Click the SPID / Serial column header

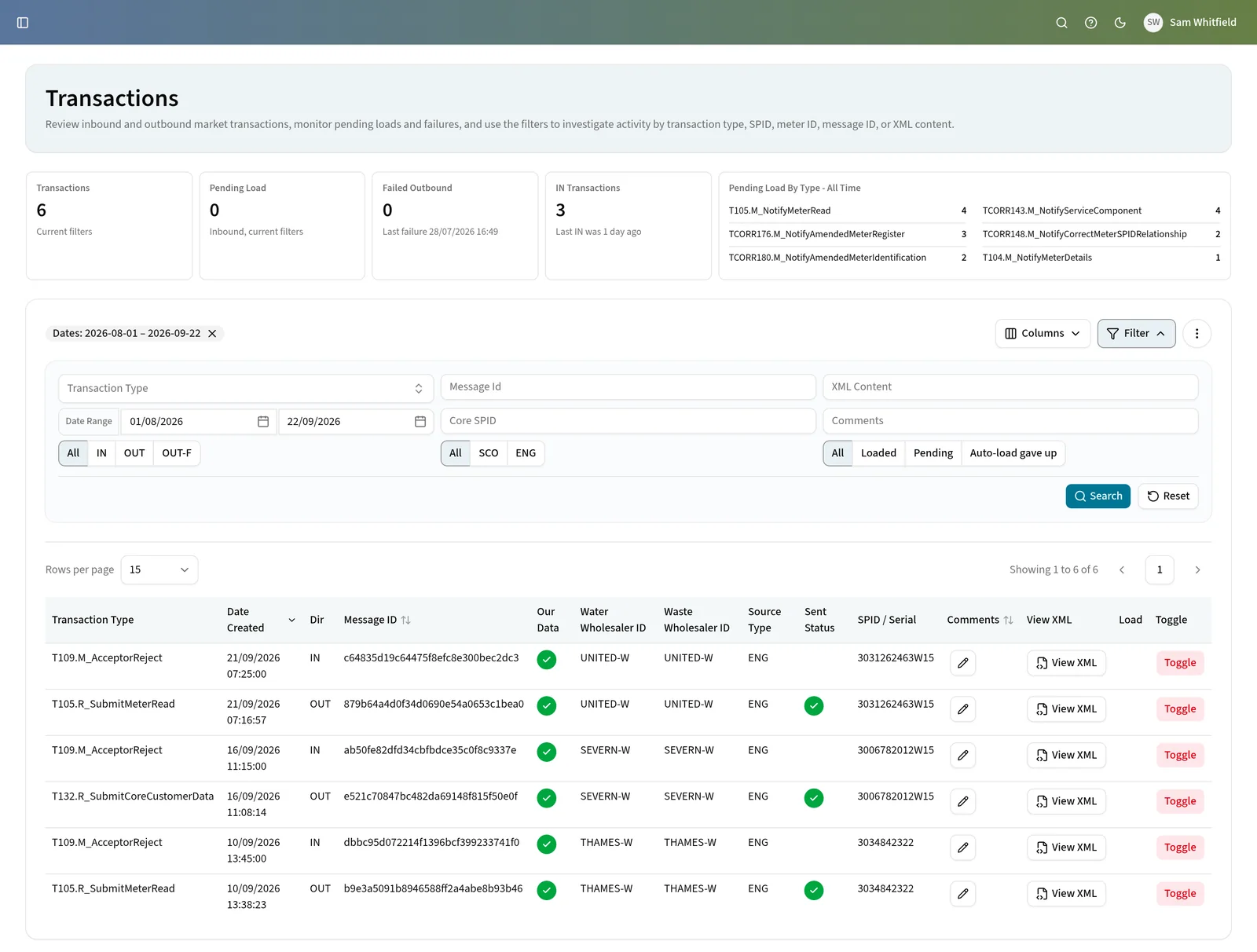[886, 621]
